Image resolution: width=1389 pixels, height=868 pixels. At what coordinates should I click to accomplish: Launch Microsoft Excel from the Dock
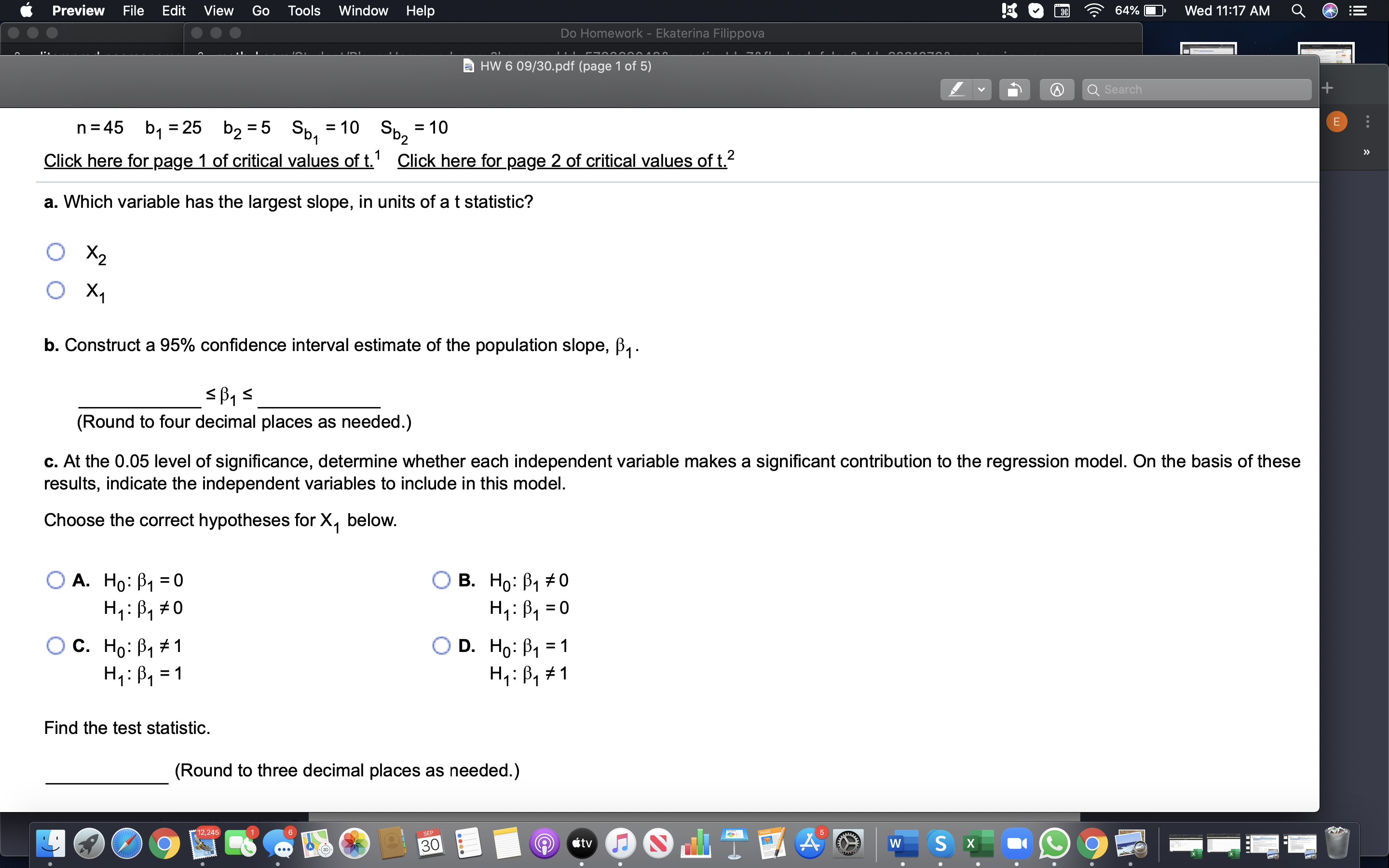(x=978, y=843)
